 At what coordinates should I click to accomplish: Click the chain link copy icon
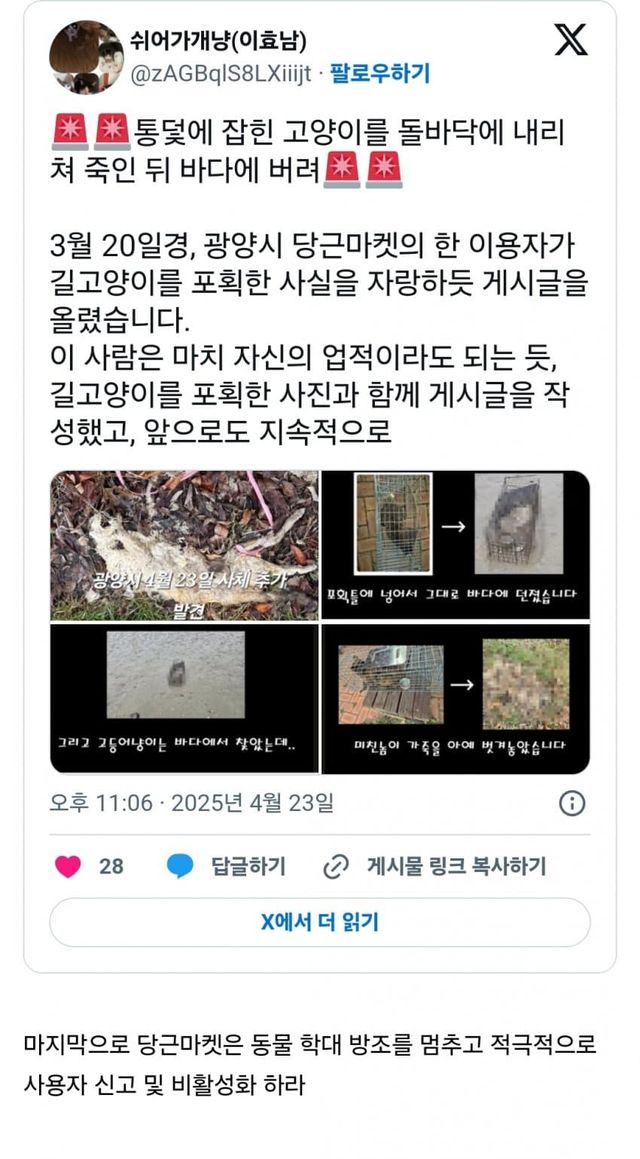coord(336,866)
